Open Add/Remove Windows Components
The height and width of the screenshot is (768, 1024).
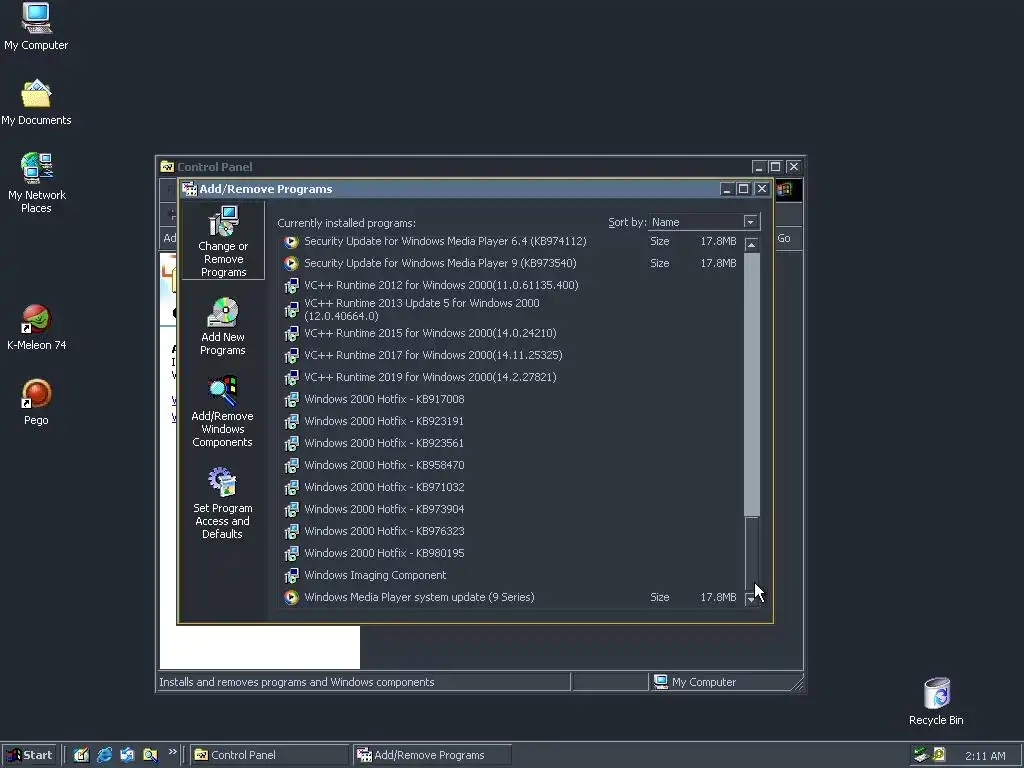(223, 411)
